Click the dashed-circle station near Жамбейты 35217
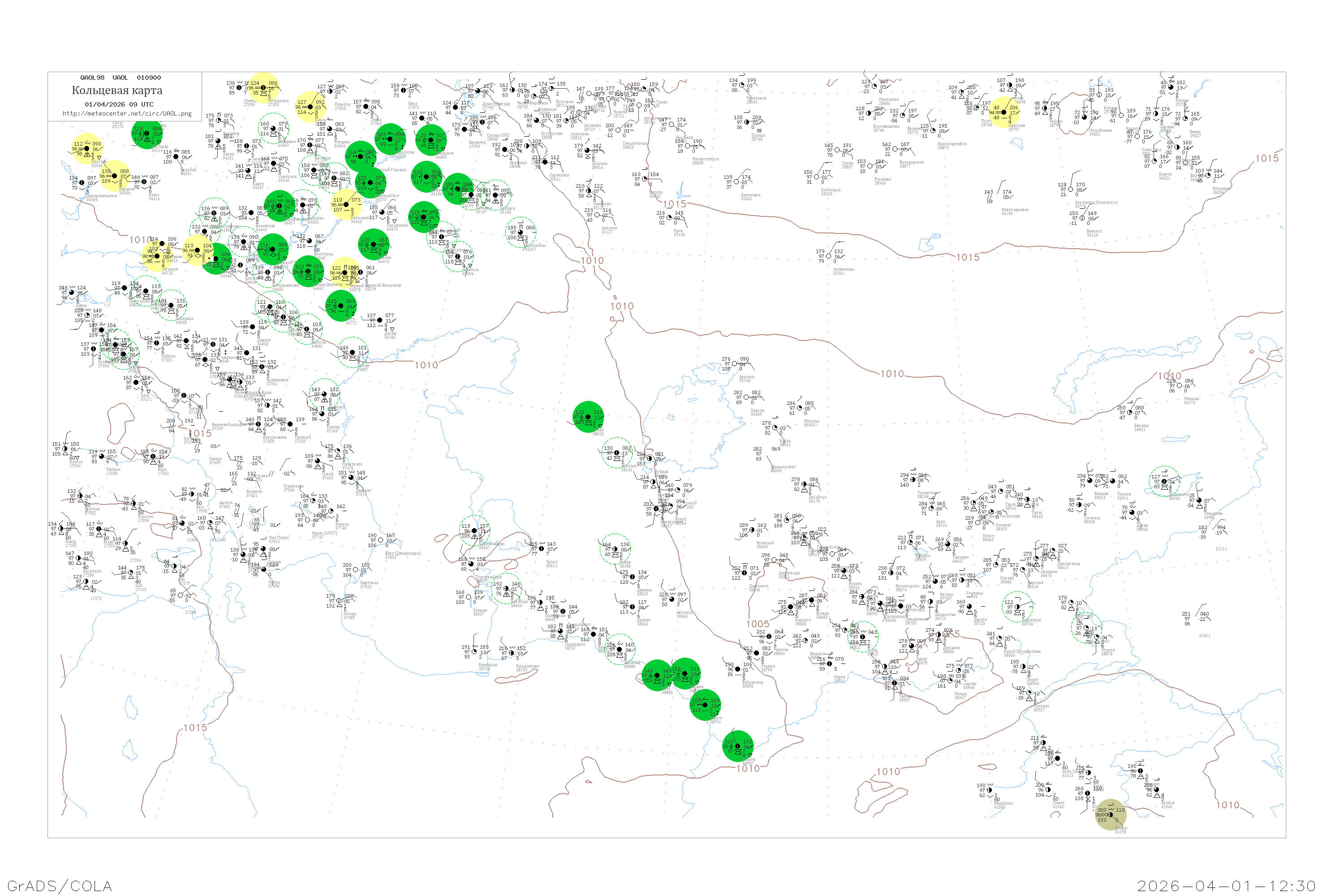 [521, 232]
